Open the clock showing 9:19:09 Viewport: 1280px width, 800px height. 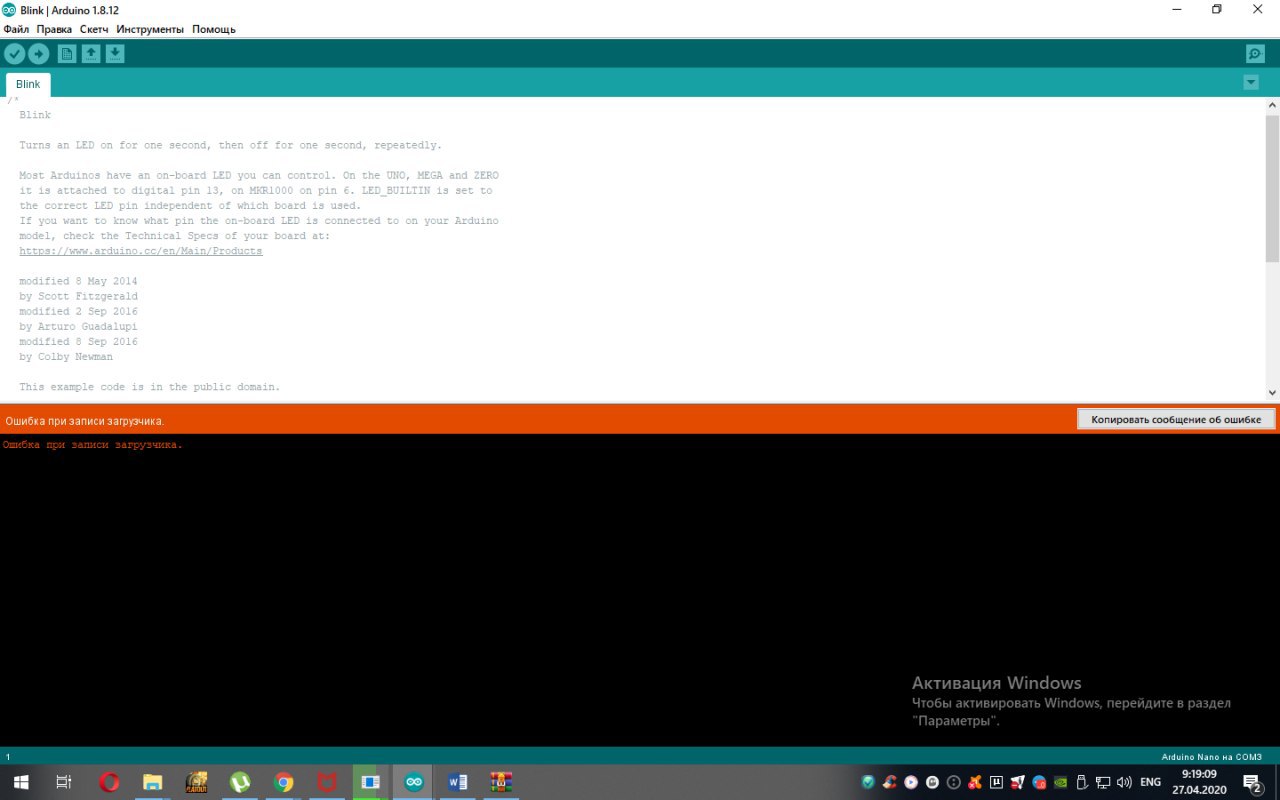[x=1199, y=782]
